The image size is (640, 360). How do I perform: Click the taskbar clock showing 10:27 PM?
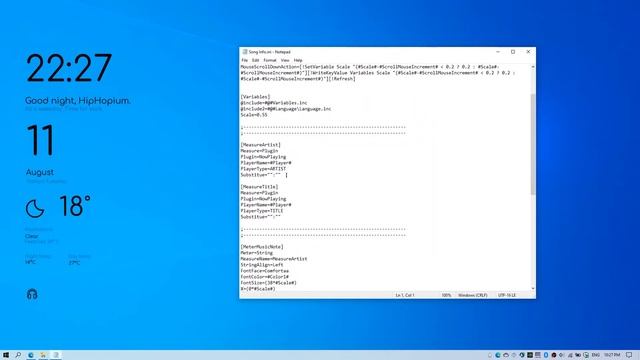pos(612,355)
